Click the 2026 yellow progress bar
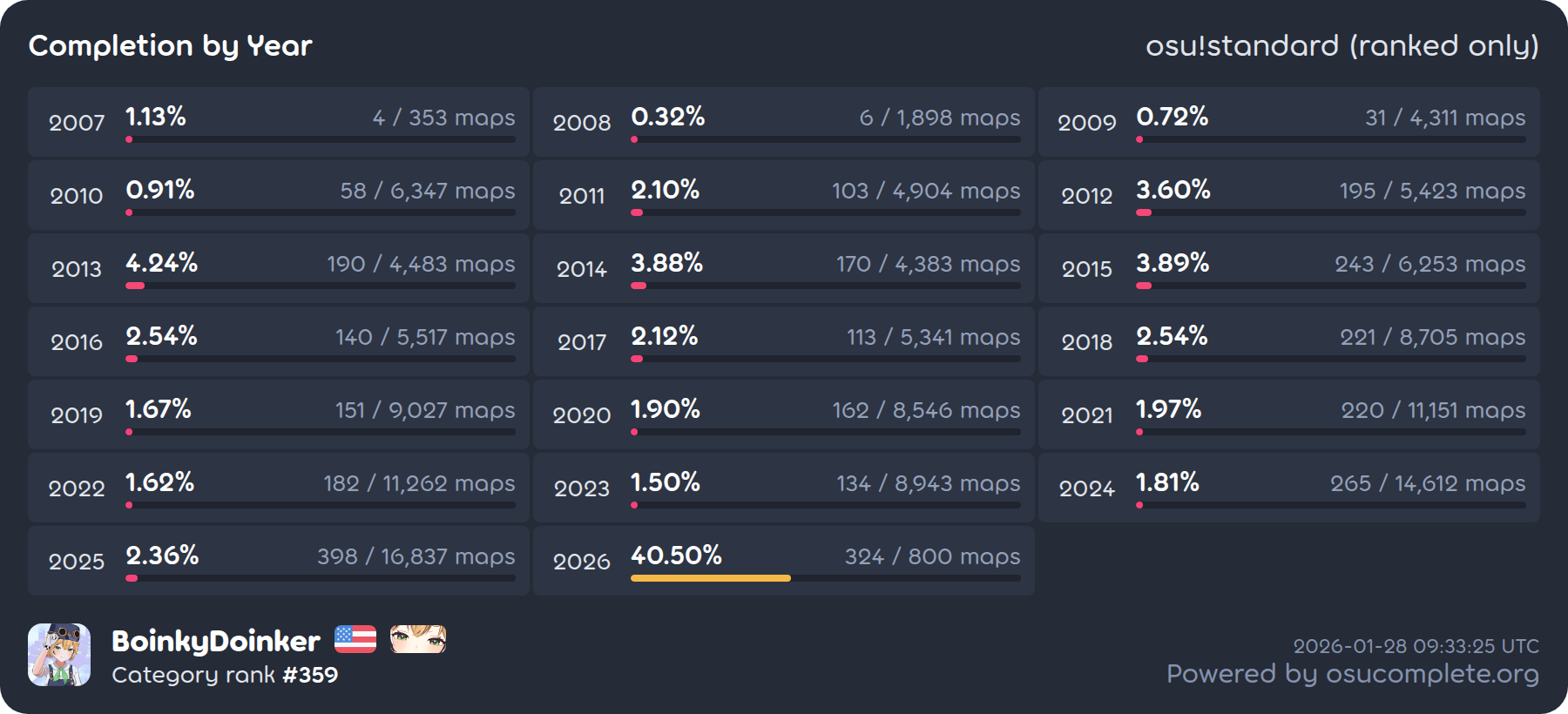The height and width of the screenshot is (714, 1568). pos(711,578)
